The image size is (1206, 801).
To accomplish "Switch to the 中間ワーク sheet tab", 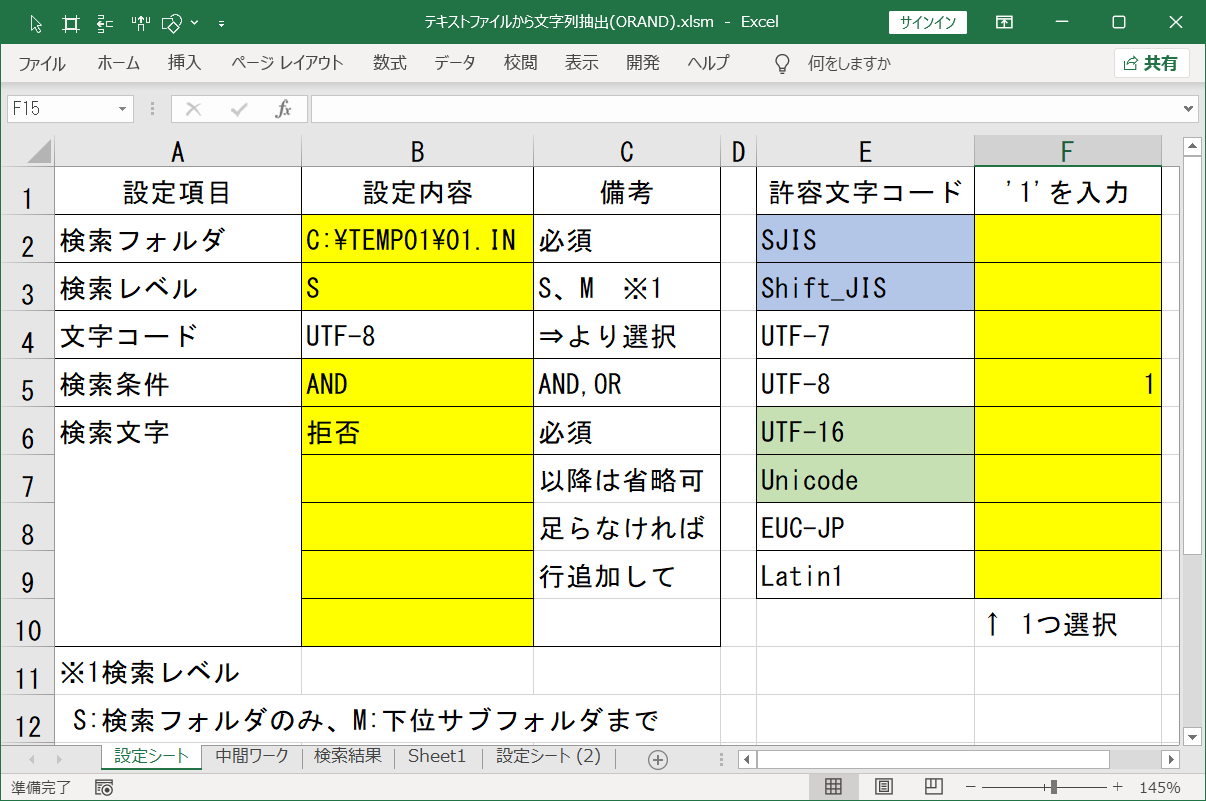I will point(249,758).
